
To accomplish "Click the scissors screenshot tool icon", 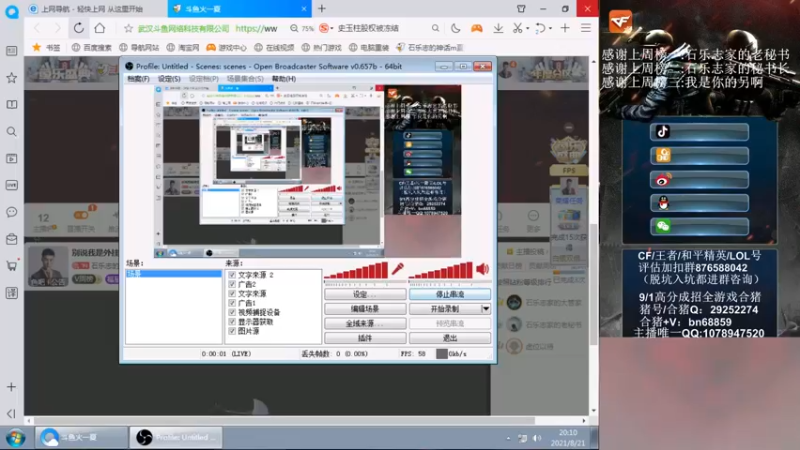I will point(517,29).
